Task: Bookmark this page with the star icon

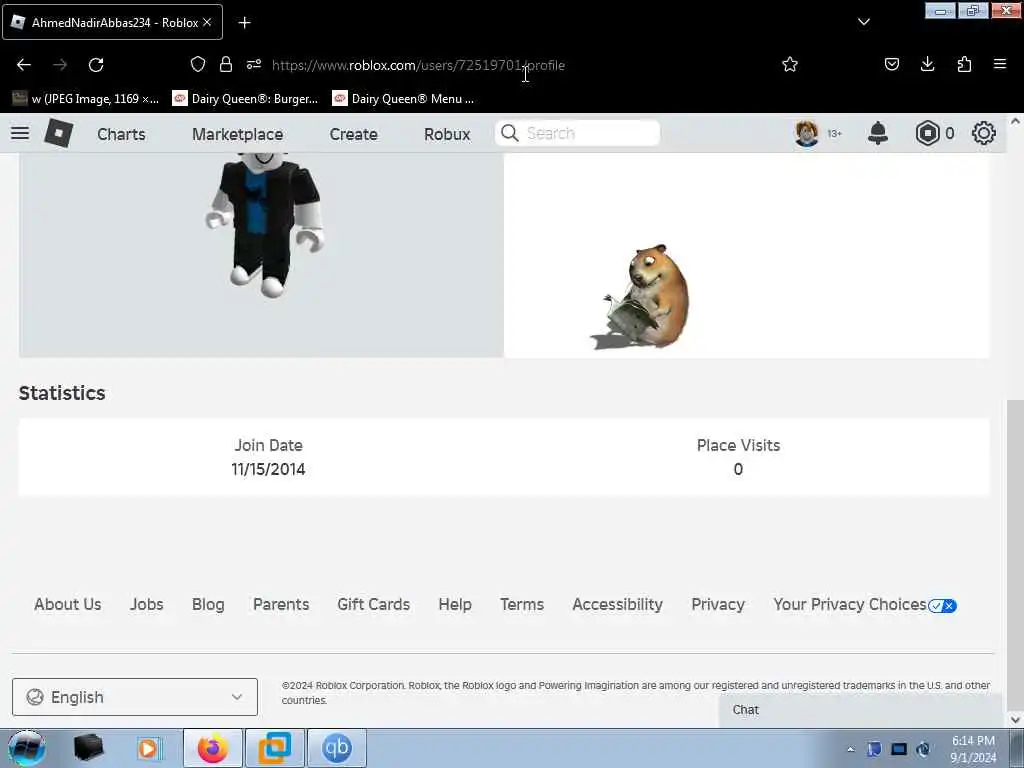Action: [790, 64]
